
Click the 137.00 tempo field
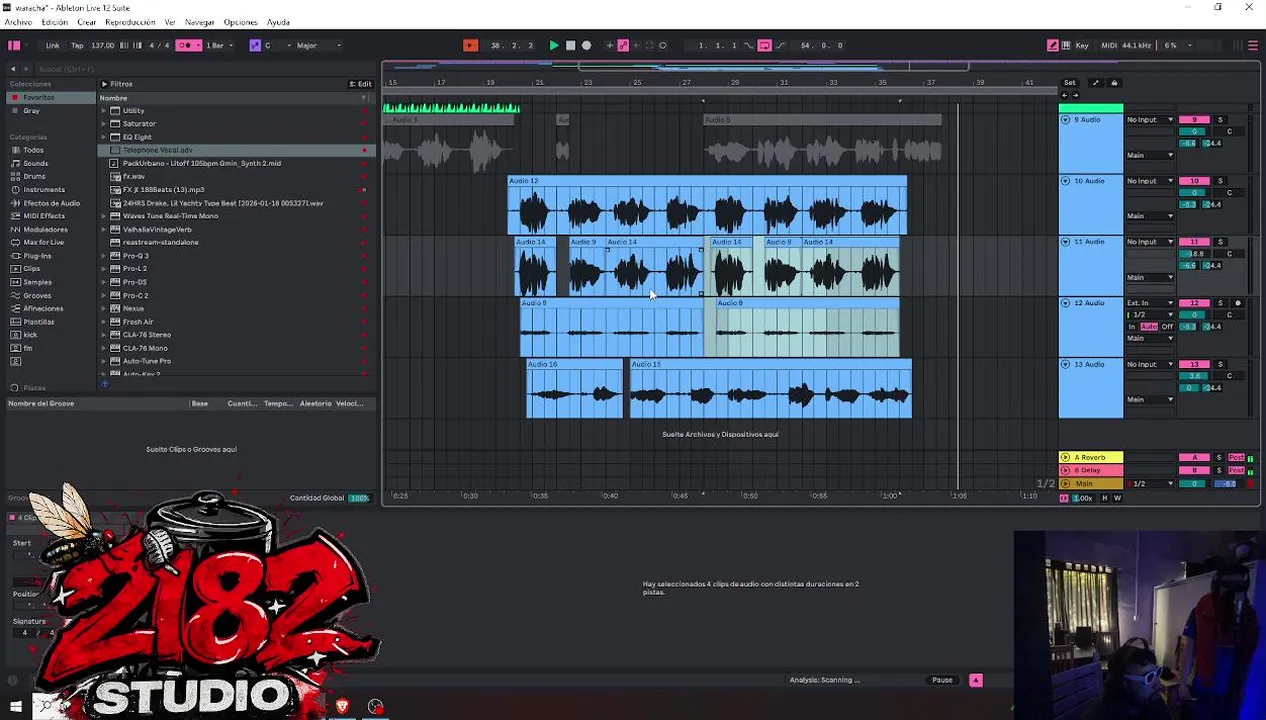click(102, 45)
